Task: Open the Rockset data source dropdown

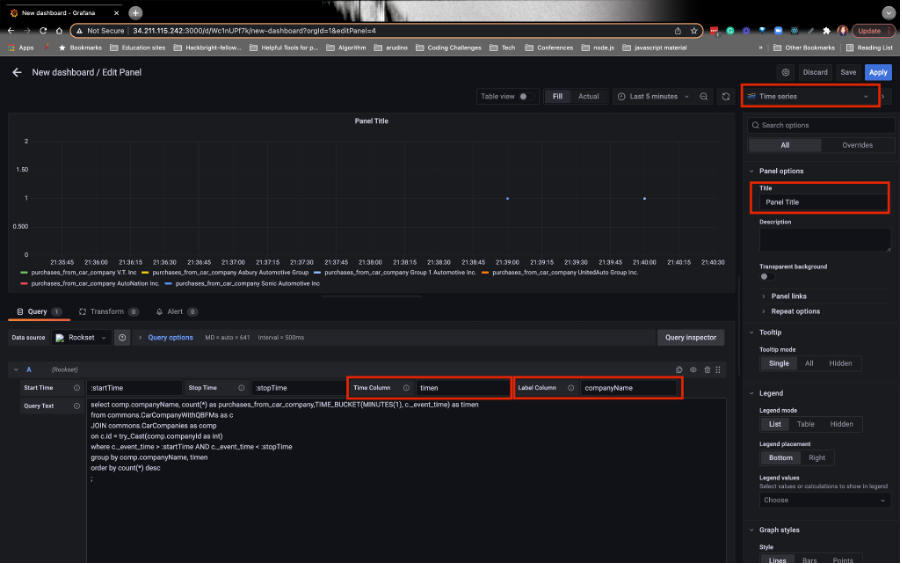Action: (81, 338)
